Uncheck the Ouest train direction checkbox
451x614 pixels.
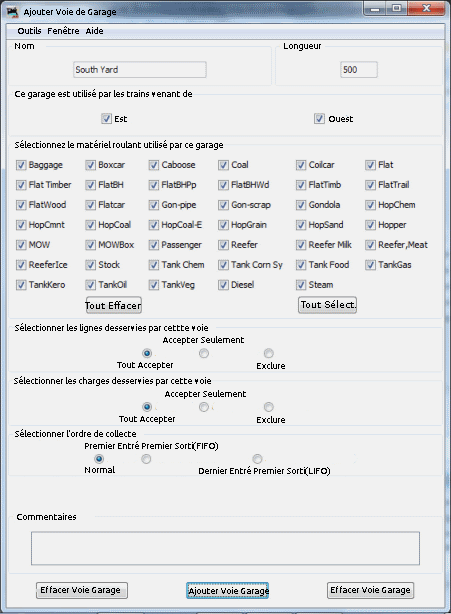pos(319,119)
